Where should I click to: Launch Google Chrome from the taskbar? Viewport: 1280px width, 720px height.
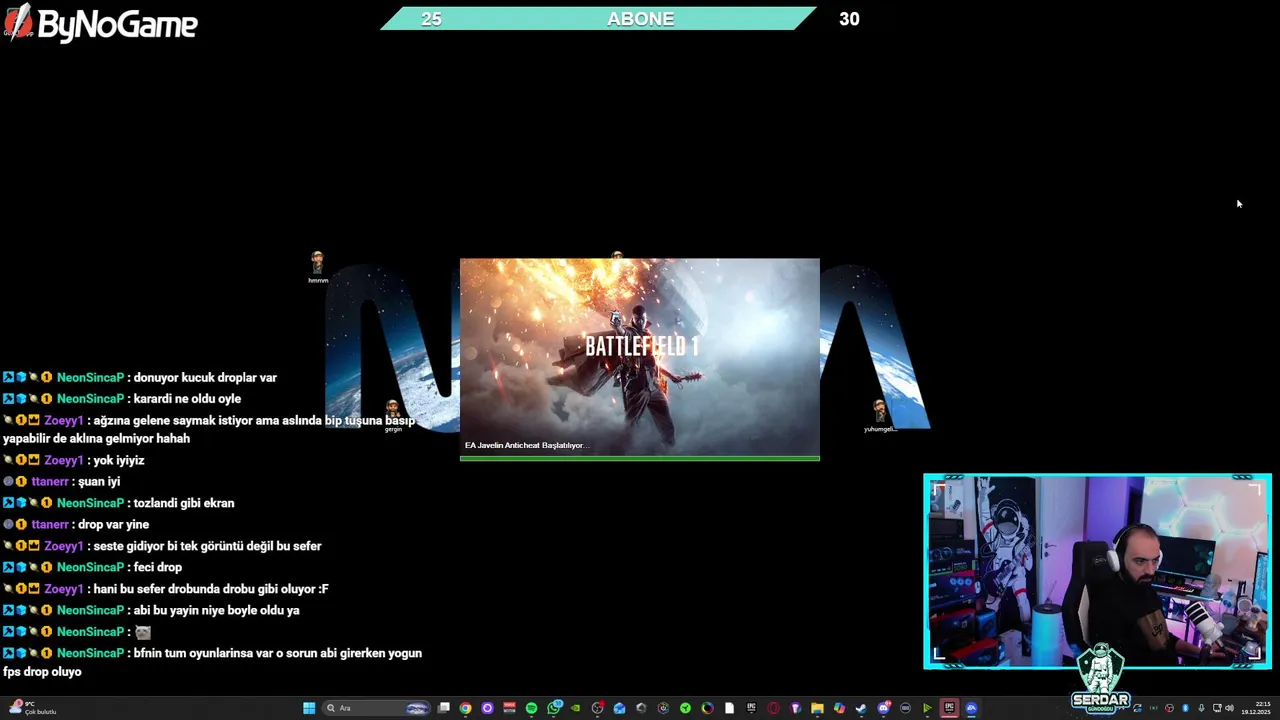point(465,708)
